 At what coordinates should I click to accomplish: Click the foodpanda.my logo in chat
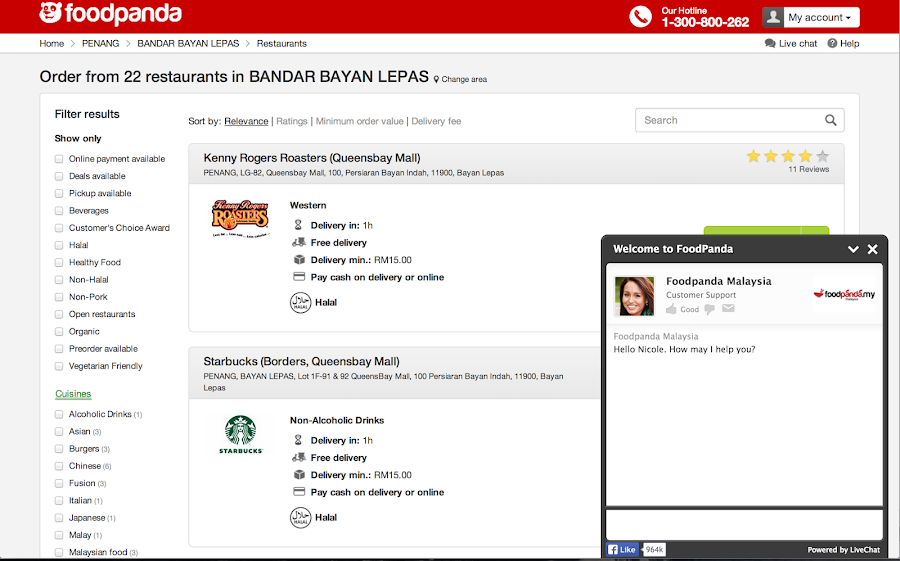tap(844, 295)
